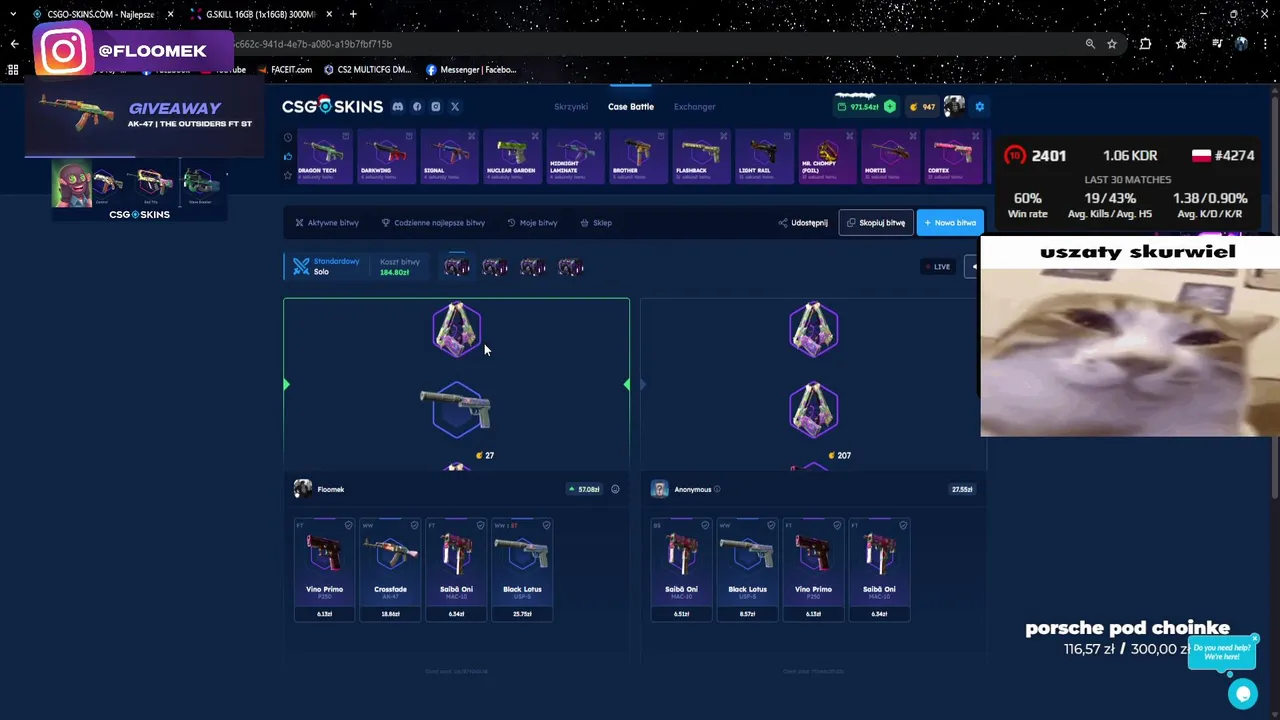The height and width of the screenshot is (720, 1280).
Task: Open the X (Twitter) icon in the header
Action: [455, 107]
